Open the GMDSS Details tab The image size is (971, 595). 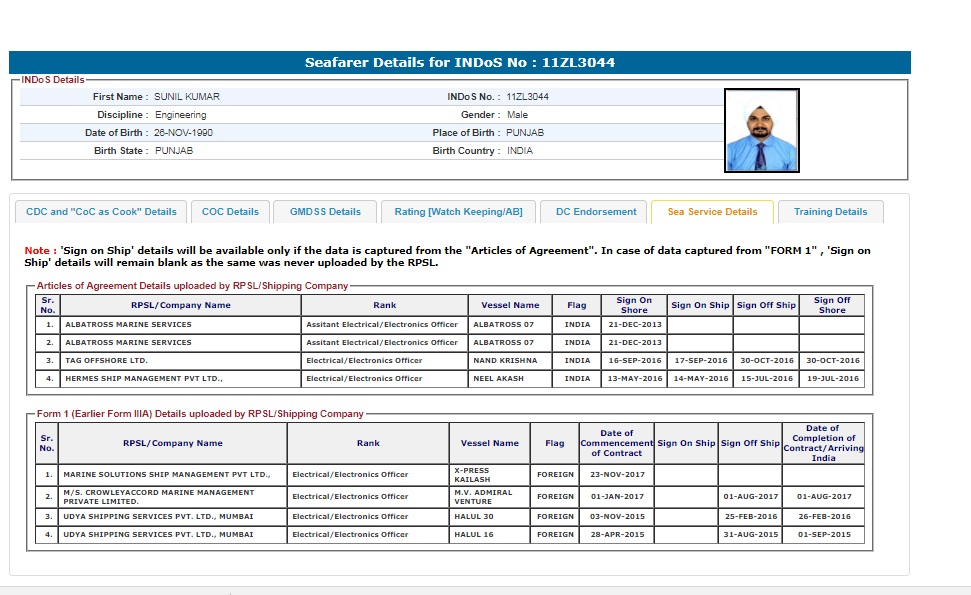click(325, 212)
